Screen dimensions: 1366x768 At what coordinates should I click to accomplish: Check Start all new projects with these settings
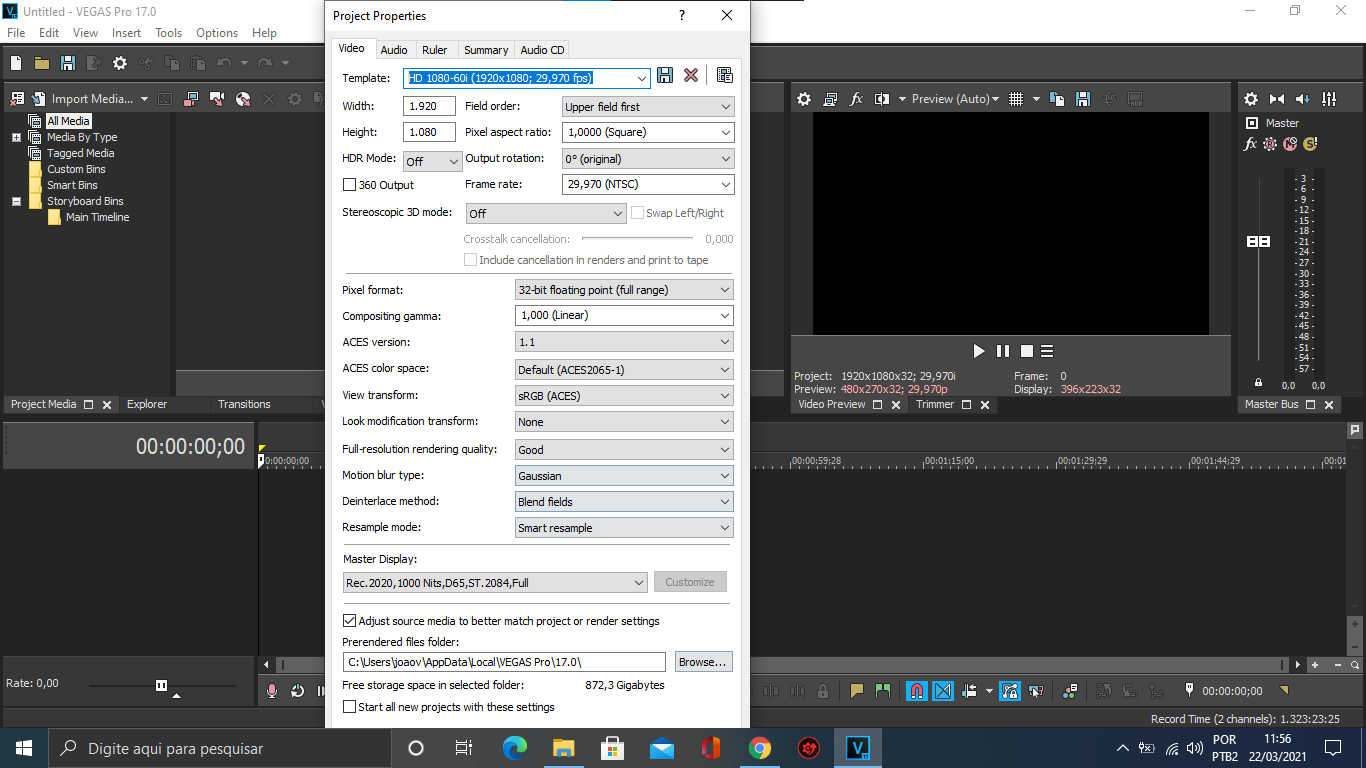click(x=349, y=707)
